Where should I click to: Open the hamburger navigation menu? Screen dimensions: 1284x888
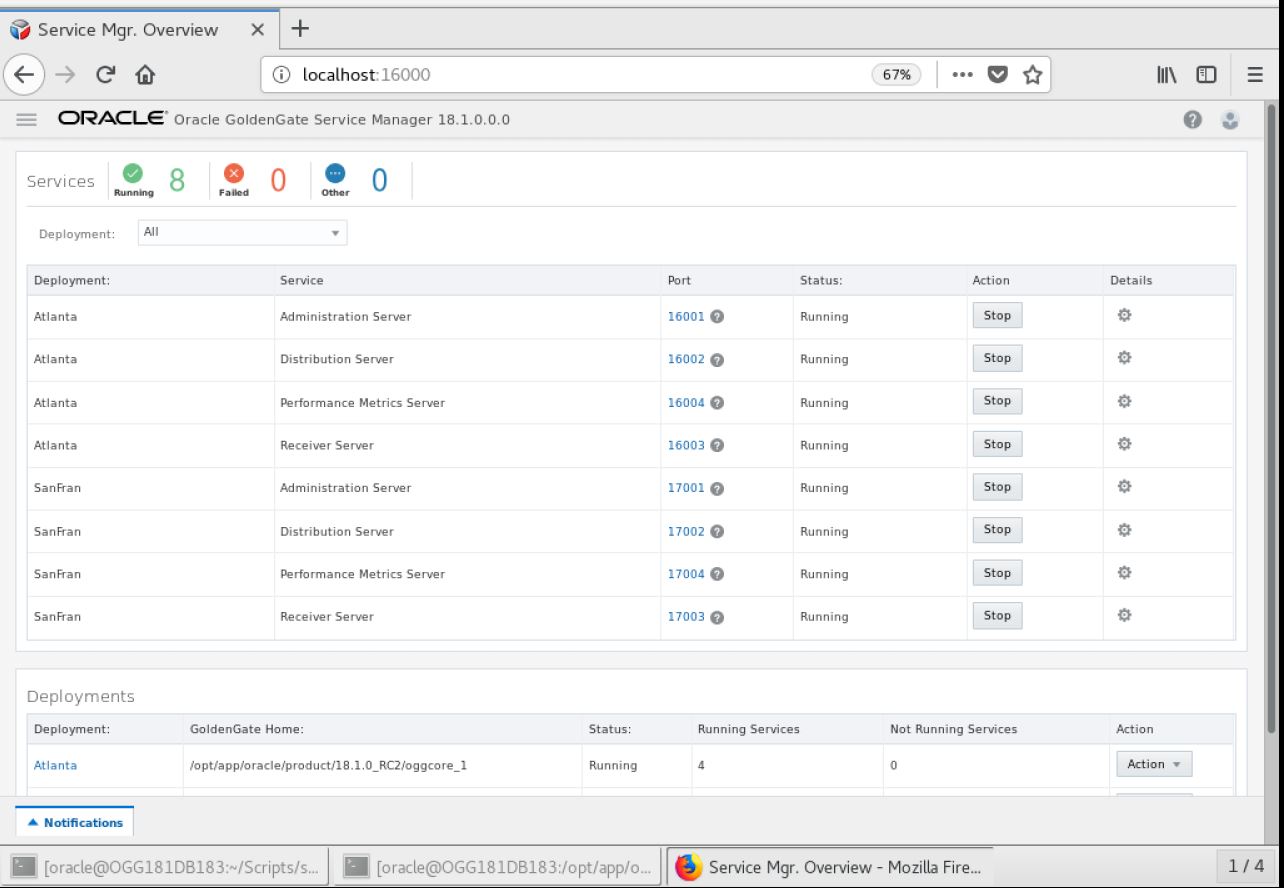pos(26,120)
